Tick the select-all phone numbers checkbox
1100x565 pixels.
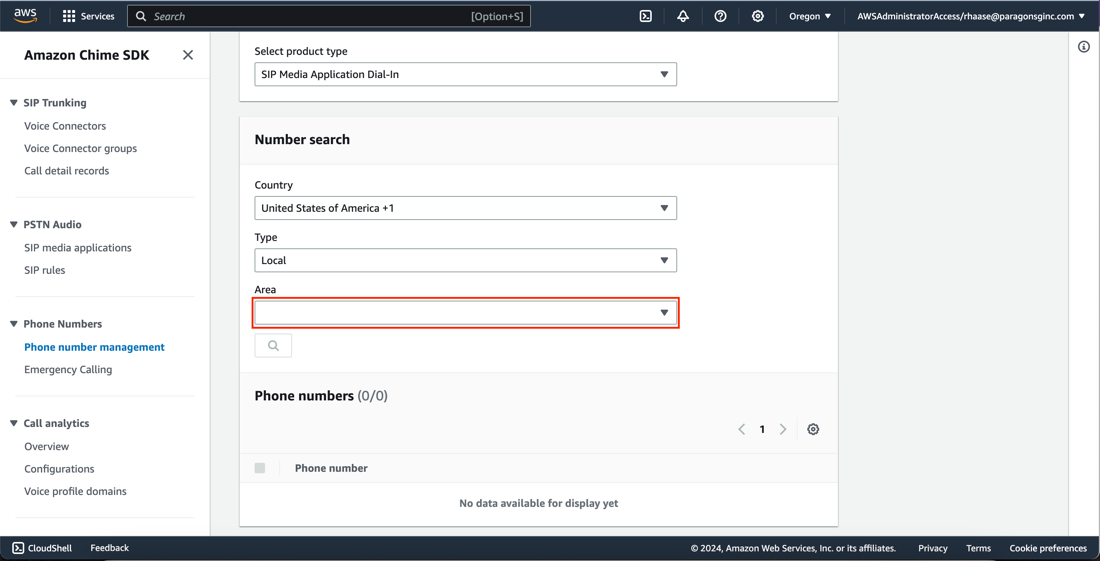[260, 468]
